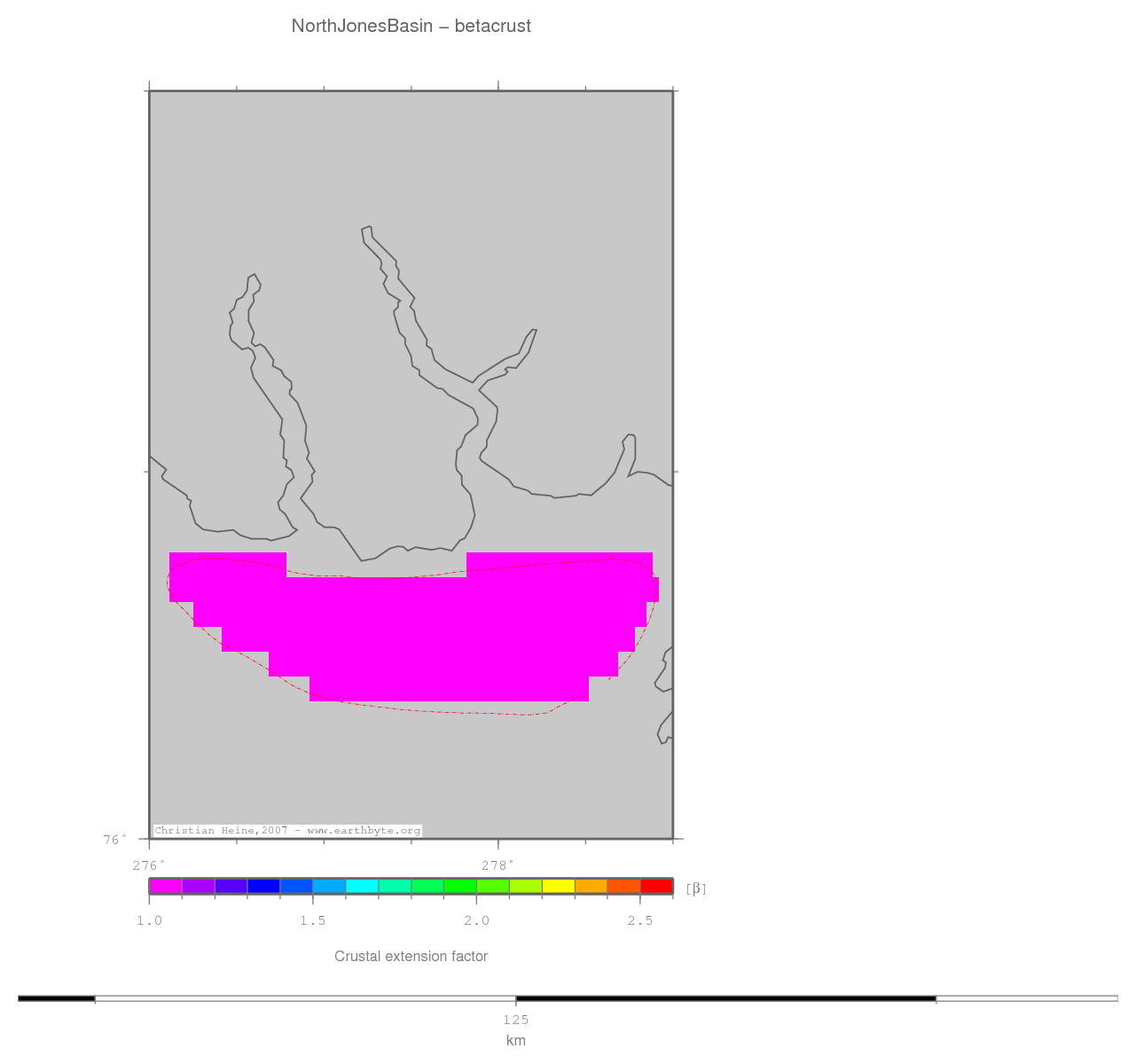The width and height of the screenshot is (1136, 1064).
Task: Click the 125 scale bar label
Action: (515, 1020)
